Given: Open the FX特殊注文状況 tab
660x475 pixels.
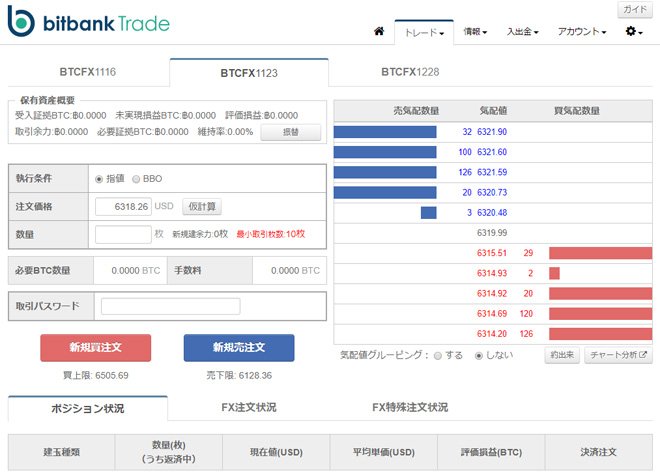Looking at the screenshot, I should 410,408.
